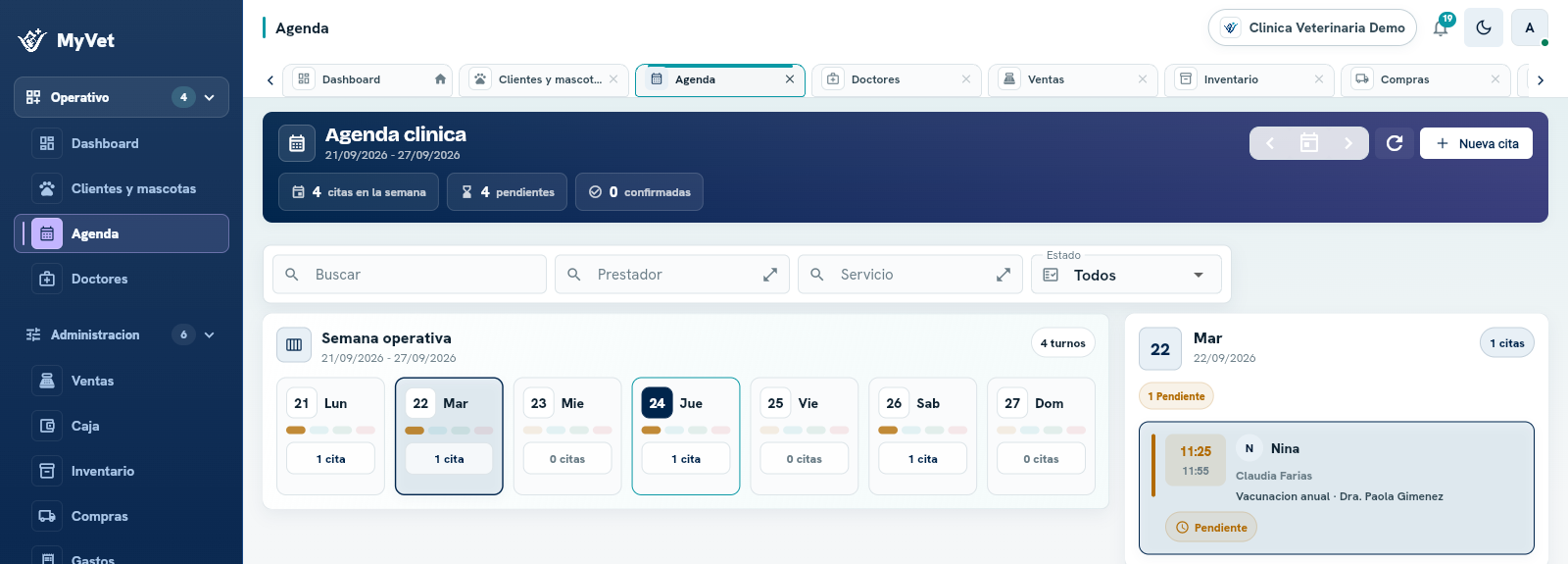Click the Buscar search field
Image resolution: width=1568 pixels, height=564 pixels.
tap(410, 275)
